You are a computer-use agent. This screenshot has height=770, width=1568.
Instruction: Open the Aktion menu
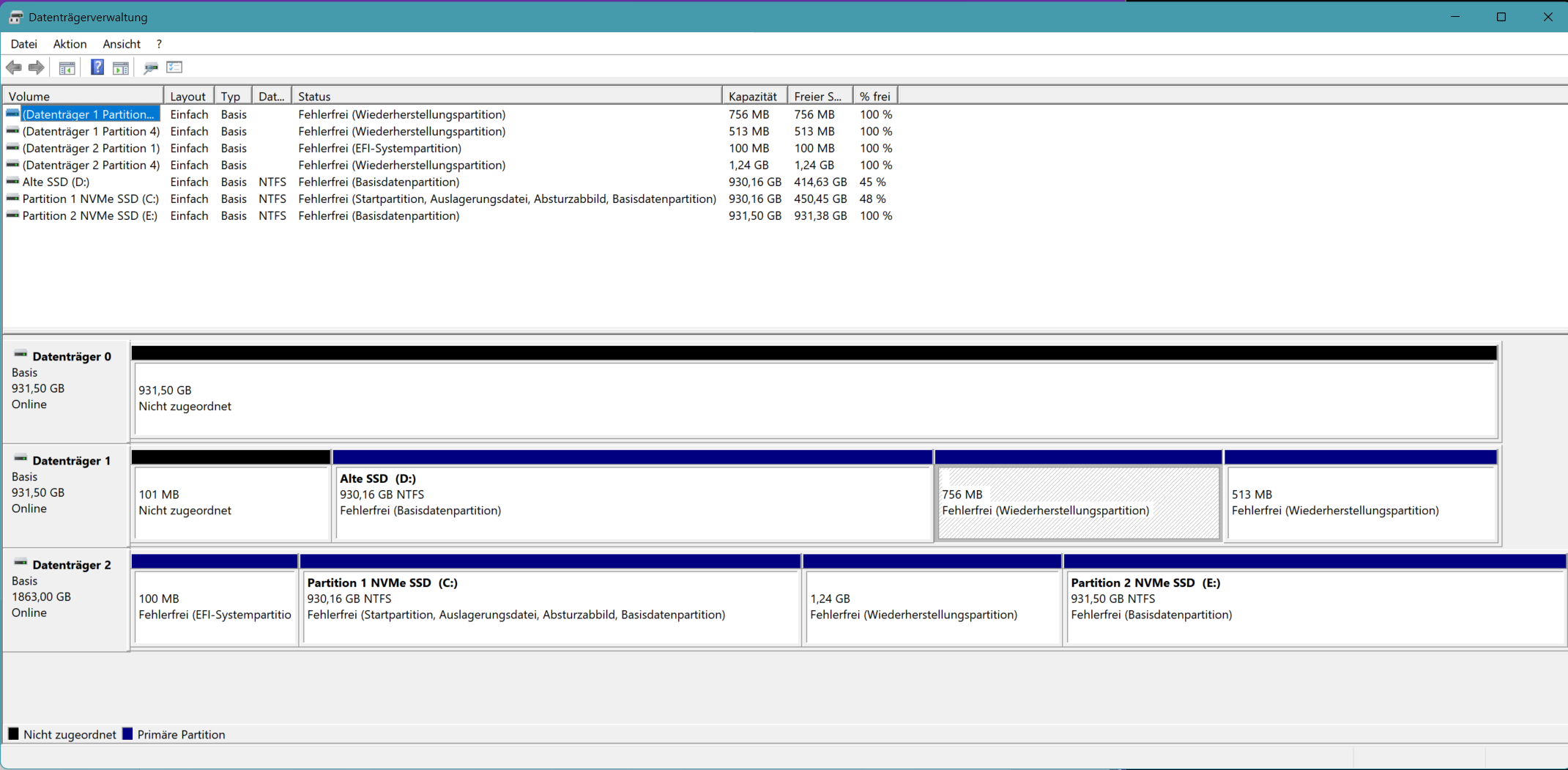70,44
